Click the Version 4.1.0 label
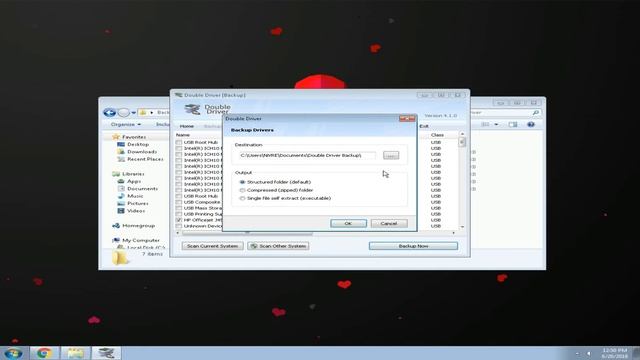 coord(440,116)
